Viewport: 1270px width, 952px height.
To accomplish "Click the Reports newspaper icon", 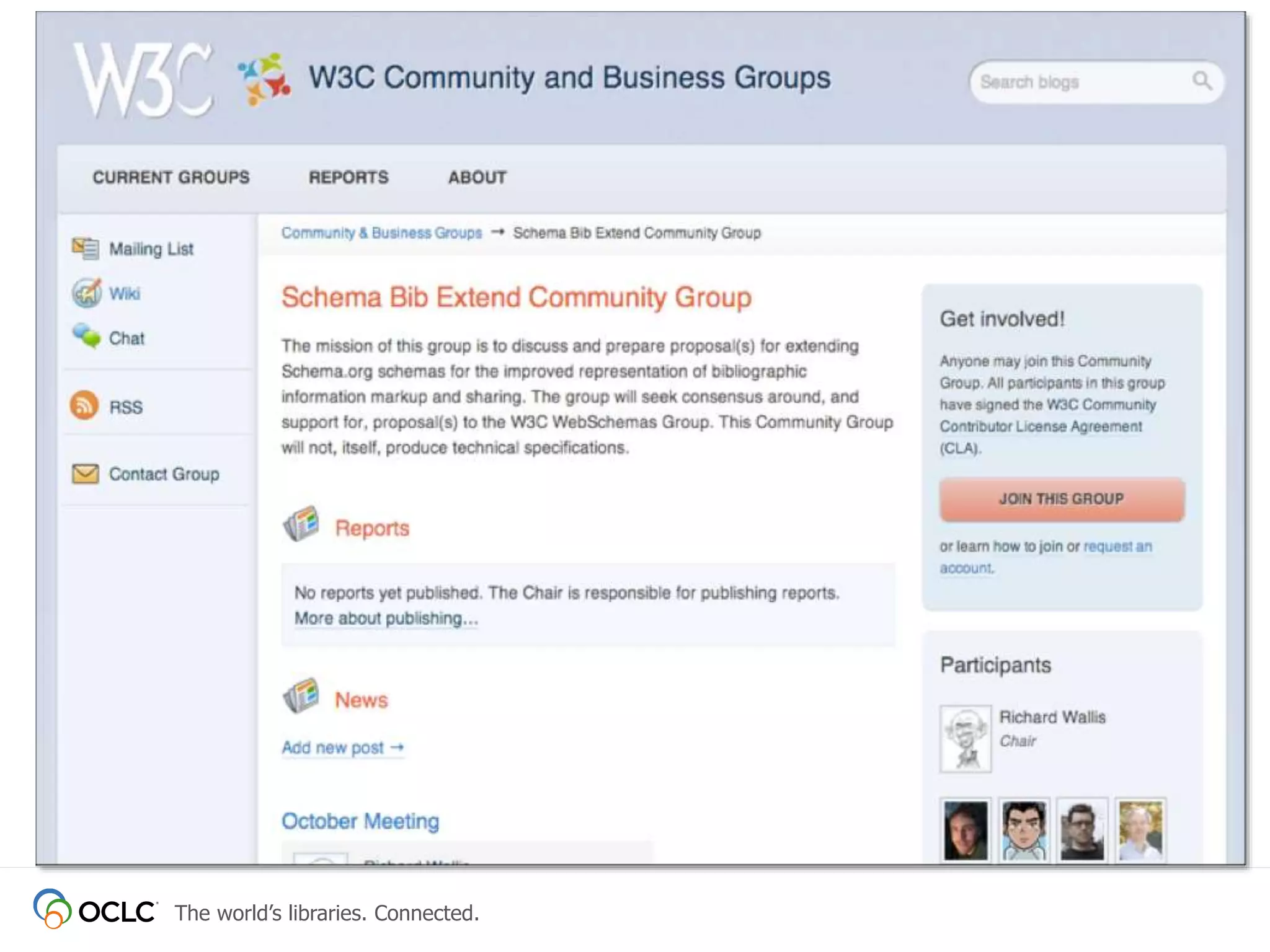I will tap(301, 524).
